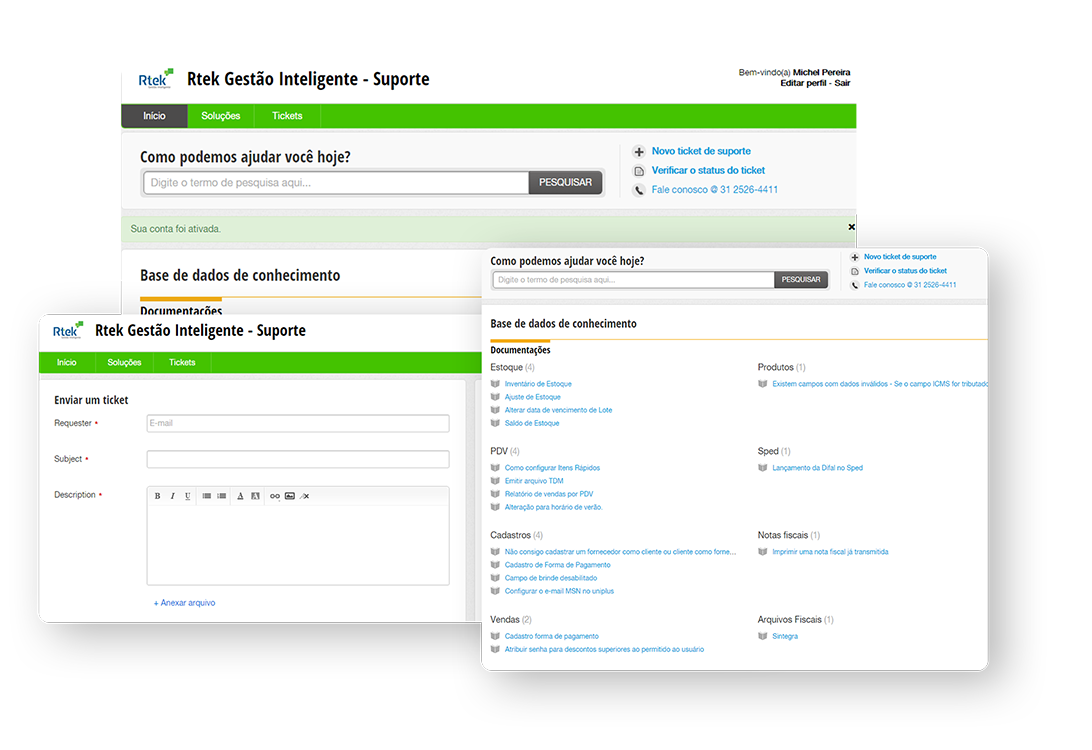Image resolution: width=1092 pixels, height=750 pixels.
Task: Open the 'Sintegra' article link
Action: tap(785, 636)
